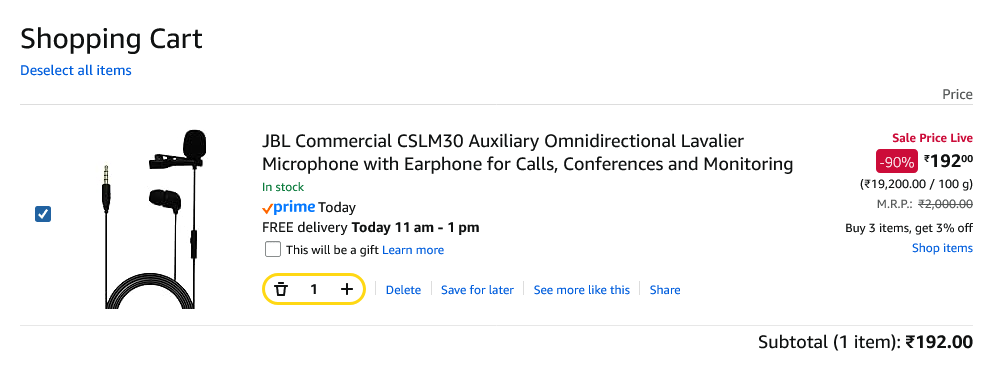
Task: Open See more like this
Action: coord(582,290)
